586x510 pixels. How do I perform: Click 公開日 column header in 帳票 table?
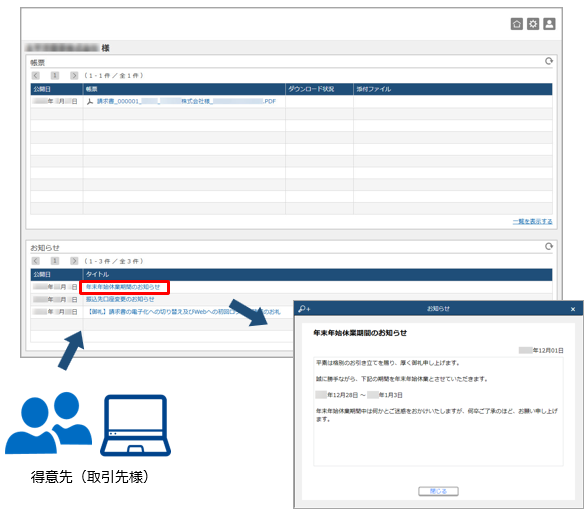coord(57,89)
